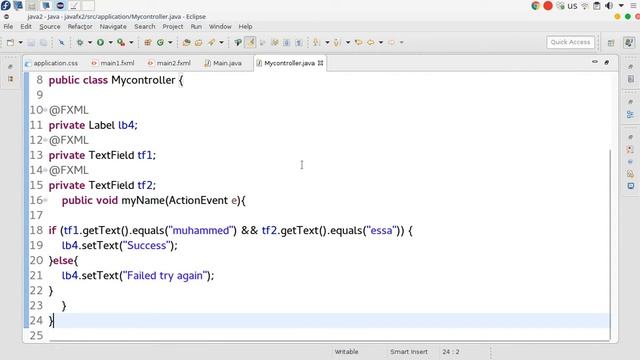
Task: Open the Previous Annotation dropdown arrow
Action: [x=348, y=42]
